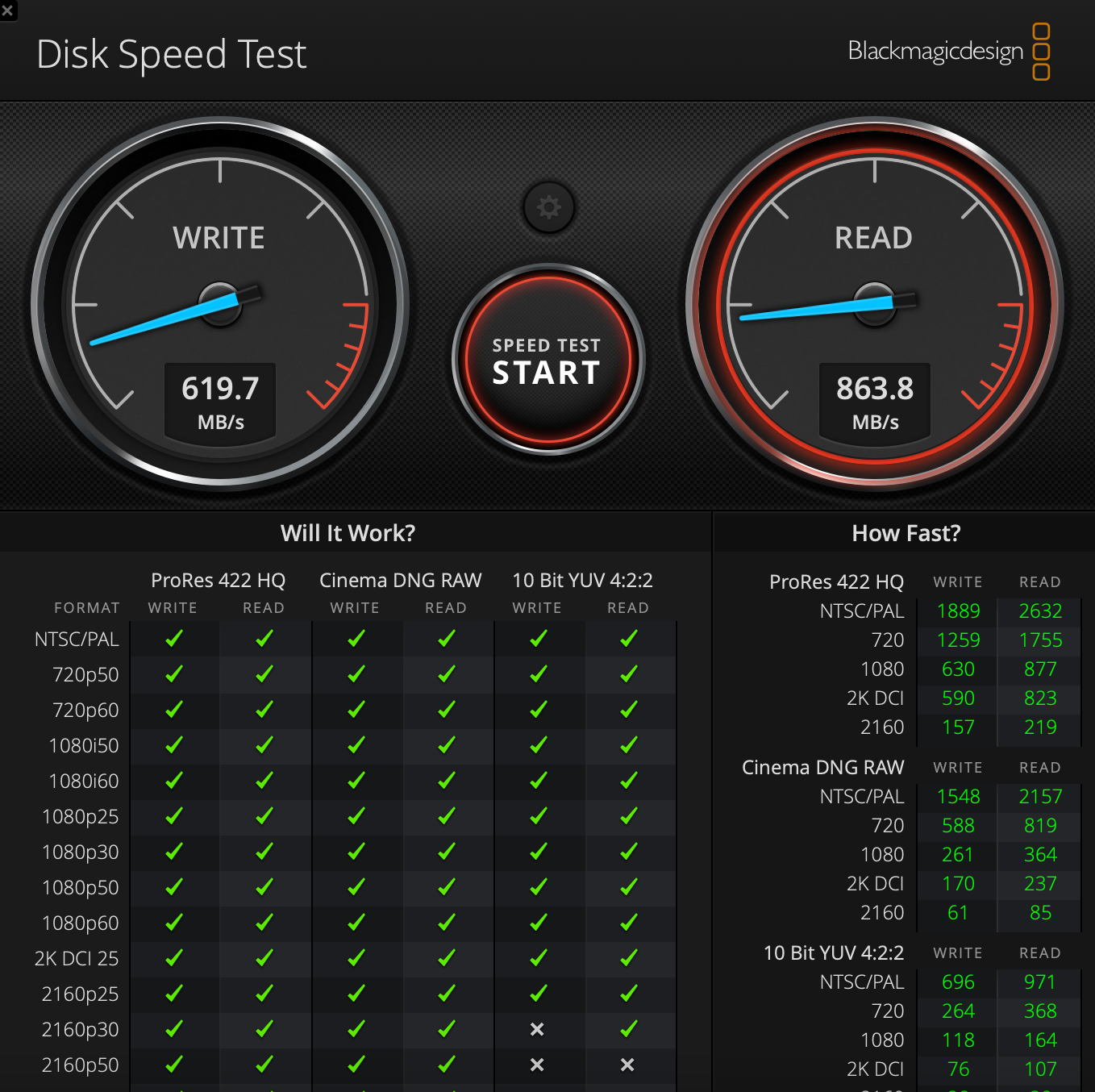Click the 1080p60 Cinema DNG RAW read checkmark

click(x=446, y=923)
